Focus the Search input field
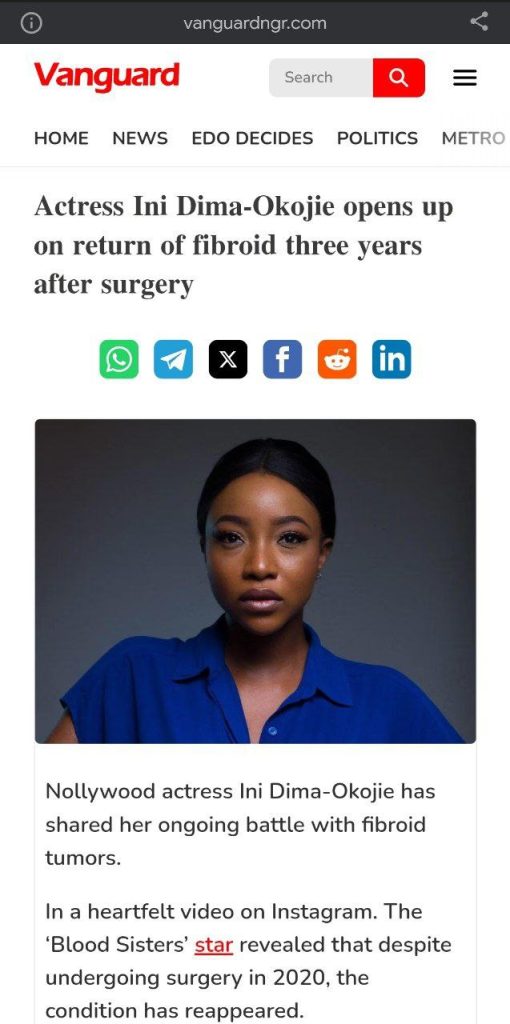This screenshot has width=510, height=1024. 321,78
